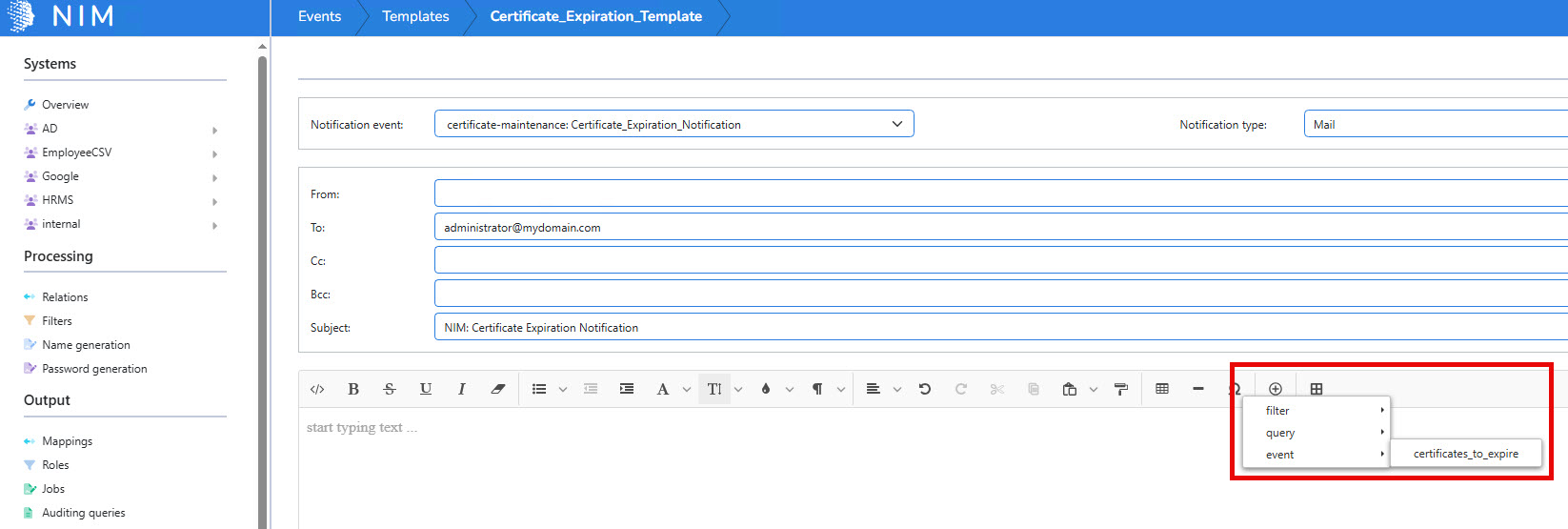The height and width of the screenshot is (529, 1568).
Task: Open the filter submenu
Action: point(1317,411)
